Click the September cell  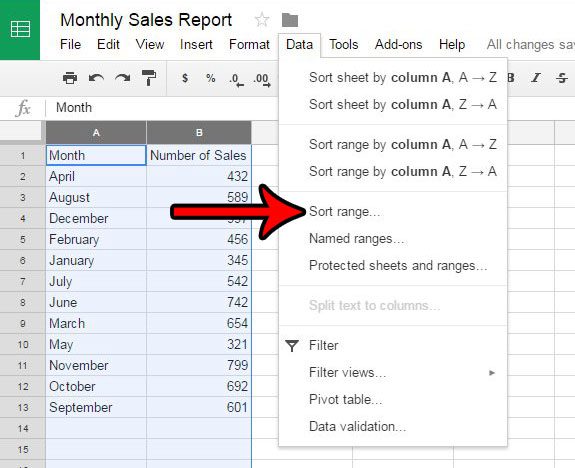pos(96,407)
